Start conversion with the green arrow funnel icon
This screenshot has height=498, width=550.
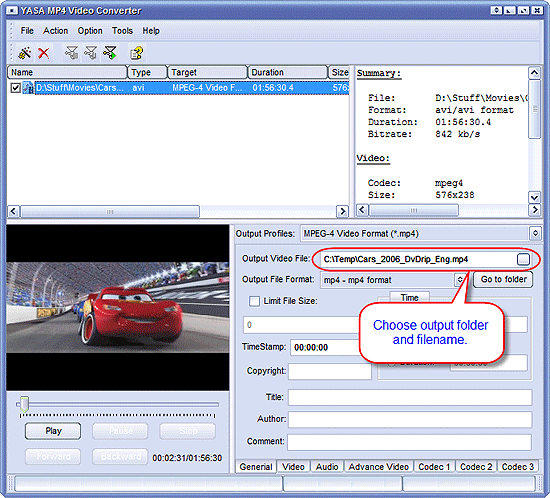click(x=110, y=53)
